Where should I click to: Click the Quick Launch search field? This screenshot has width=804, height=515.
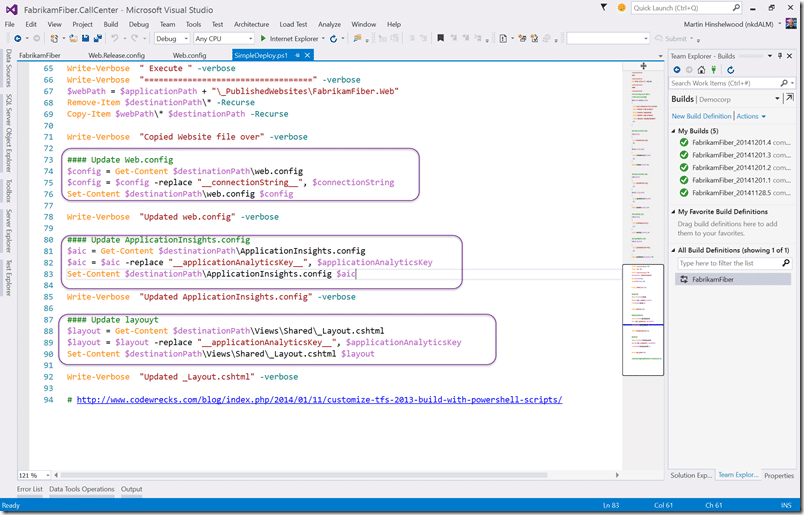(x=681, y=8)
